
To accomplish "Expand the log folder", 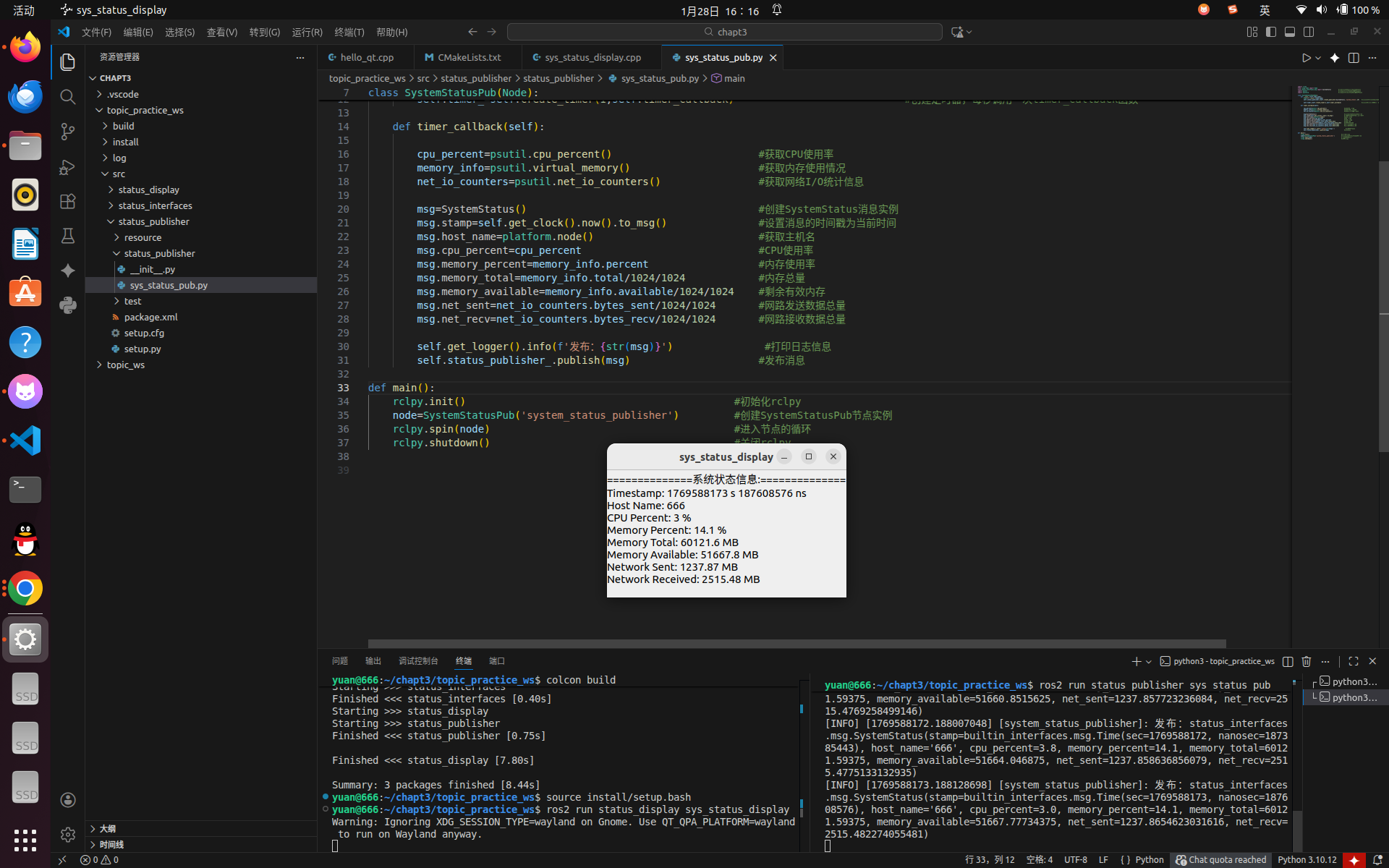I will pos(201,158).
